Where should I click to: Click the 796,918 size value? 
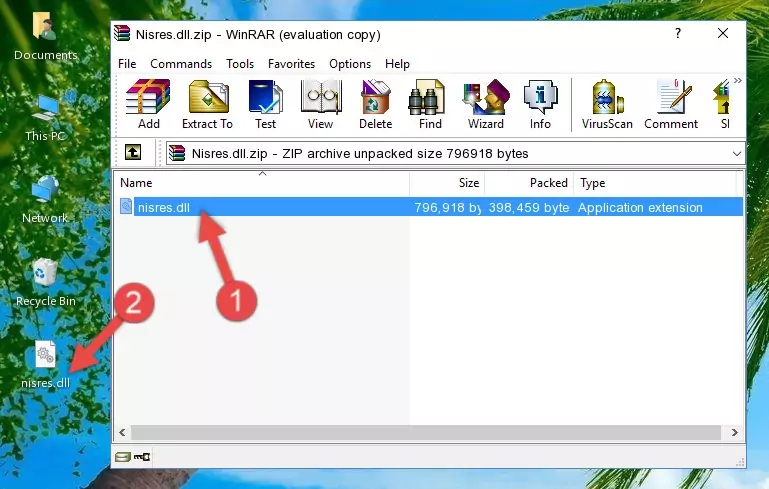447,207
